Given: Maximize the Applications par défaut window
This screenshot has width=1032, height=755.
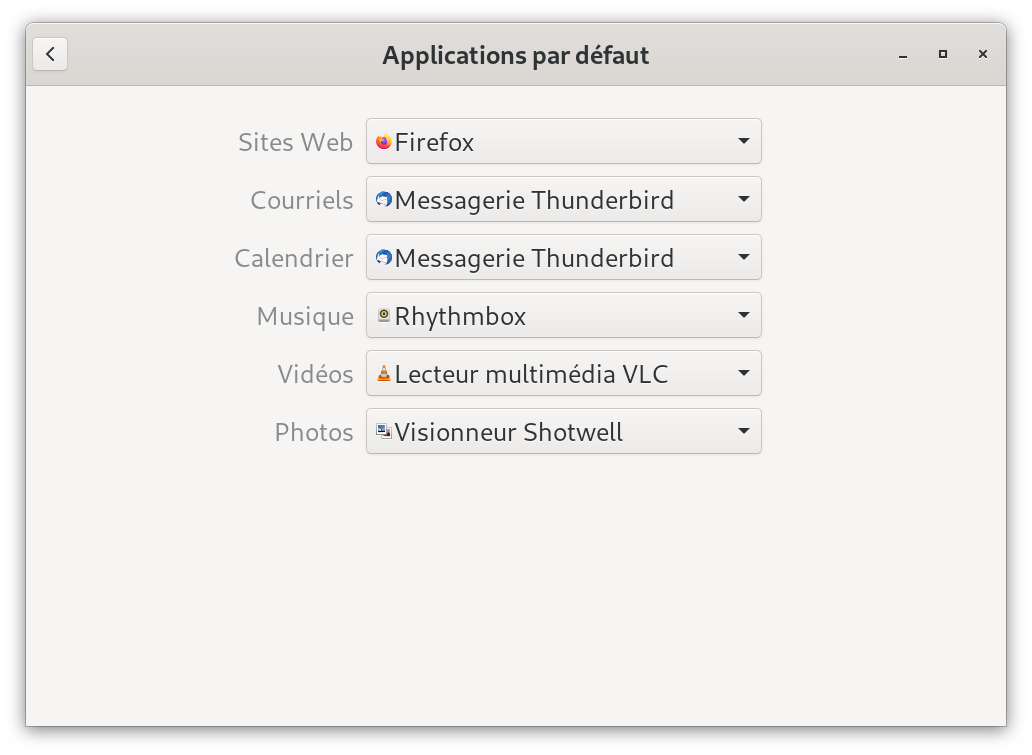Looking at the screenshot, I should [942, 54].
